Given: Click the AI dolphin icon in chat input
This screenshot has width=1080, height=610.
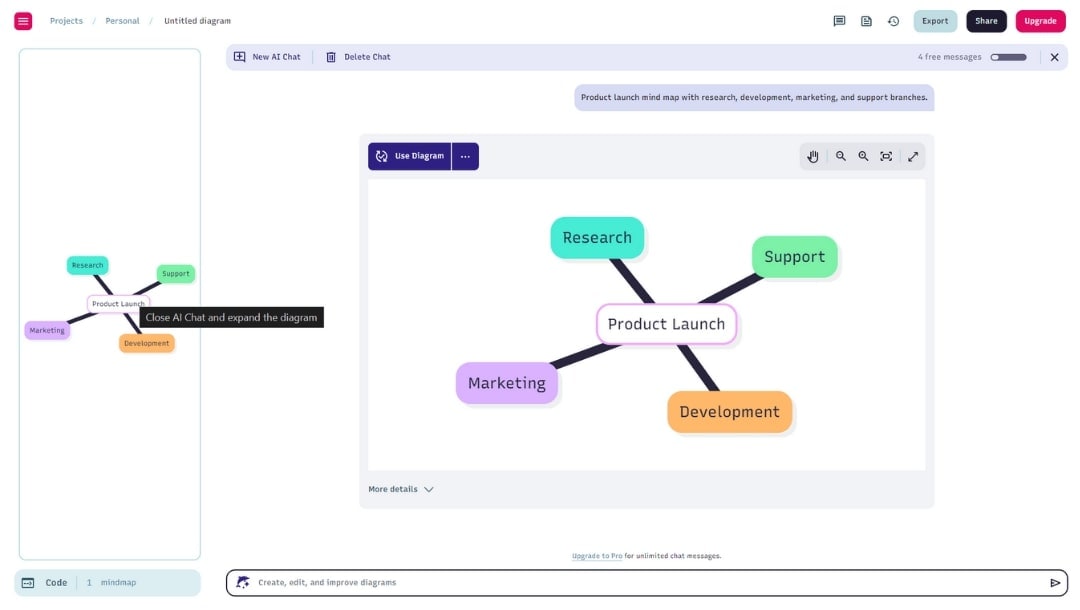Looking at the screenshot, I should [x=242, y=582].
